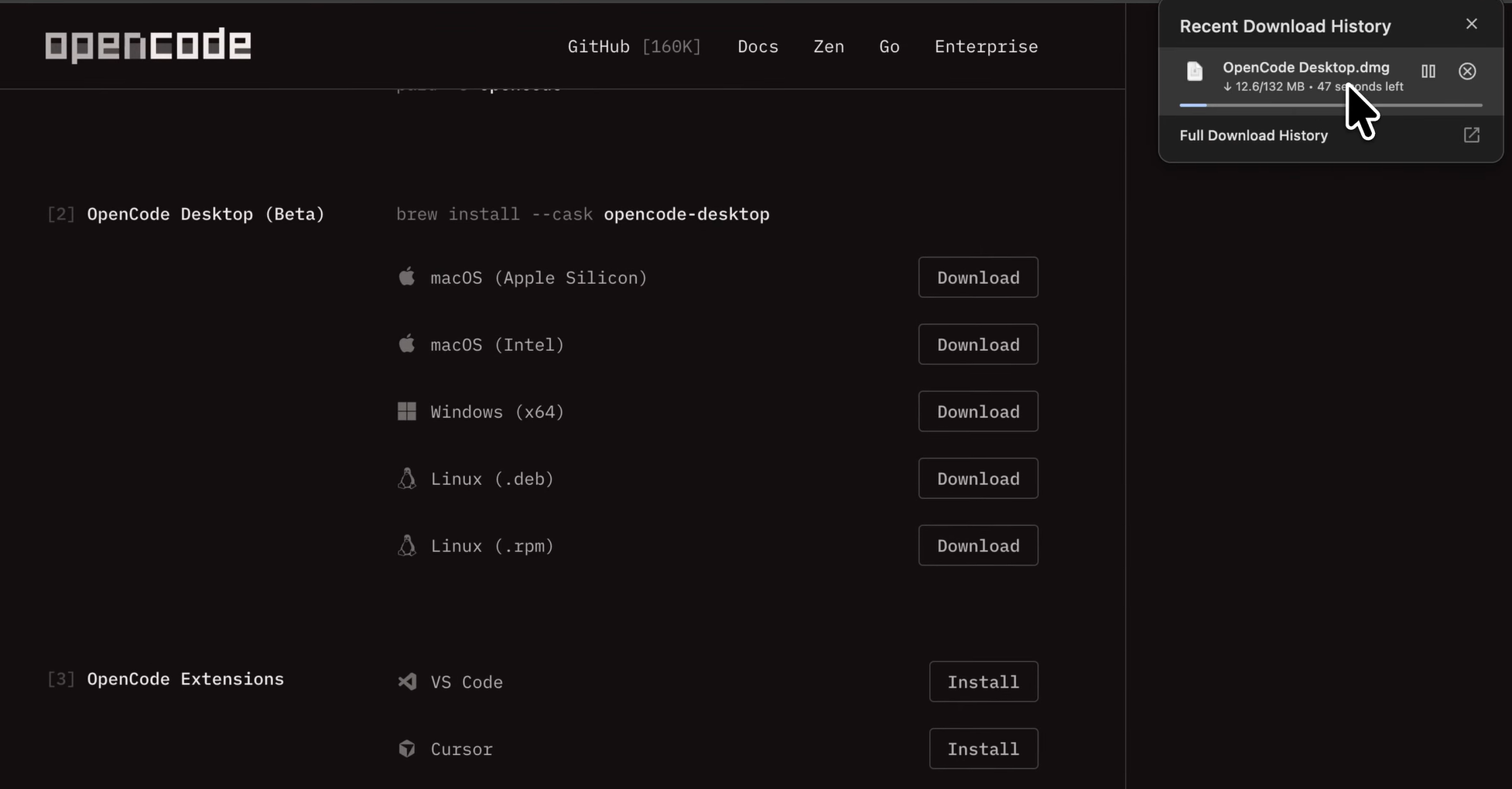Viewport: 1512px width, 789px height.
Task: Click the Apple icon beside macOS (Intel)
Action: pyautogui.click(x=406, y=343)
